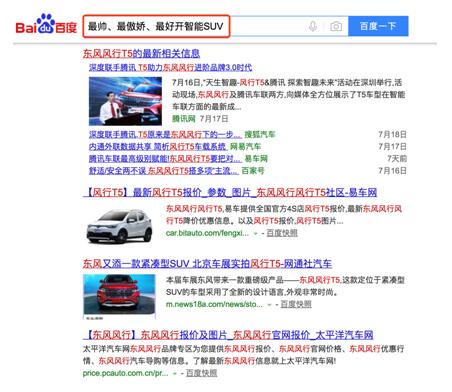Click the 百家号 source label
This screenshot has height=392, width=452.
click(253, 171)
